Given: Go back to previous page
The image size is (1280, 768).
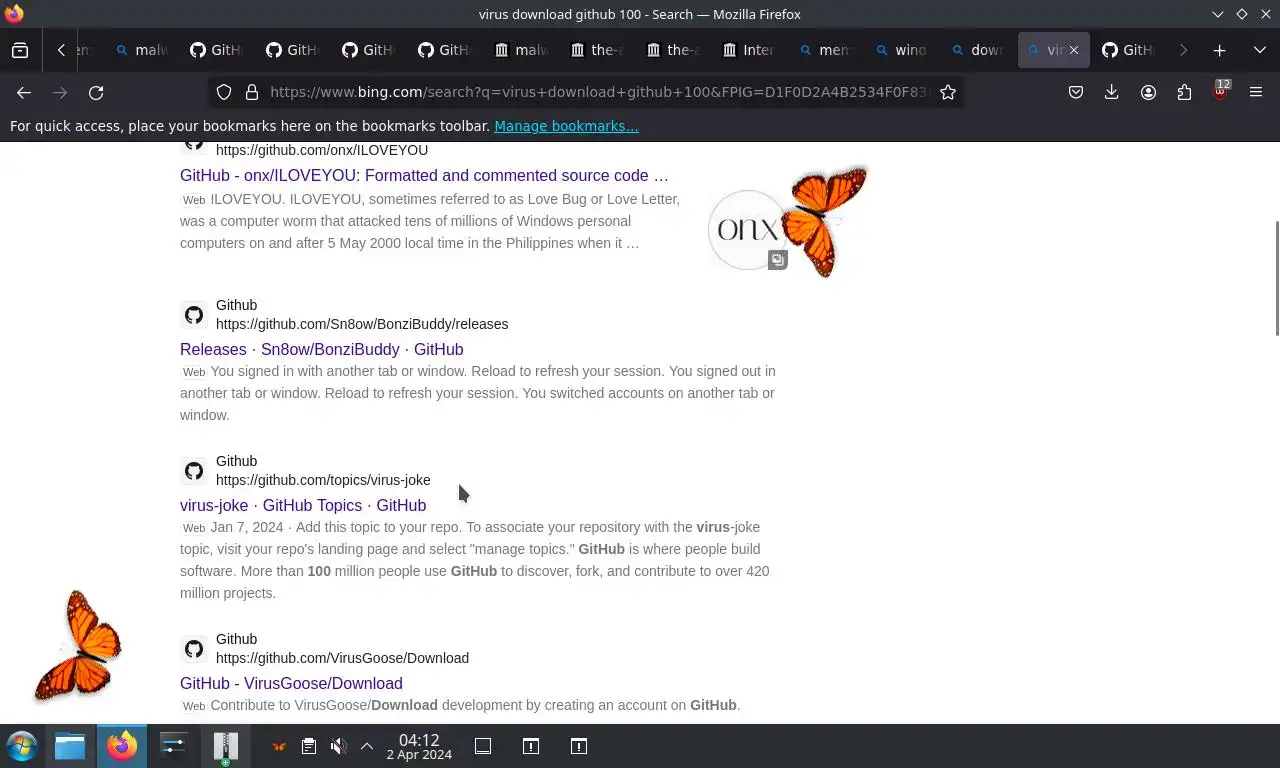Looking at the screenshot, I should [24, 92].
